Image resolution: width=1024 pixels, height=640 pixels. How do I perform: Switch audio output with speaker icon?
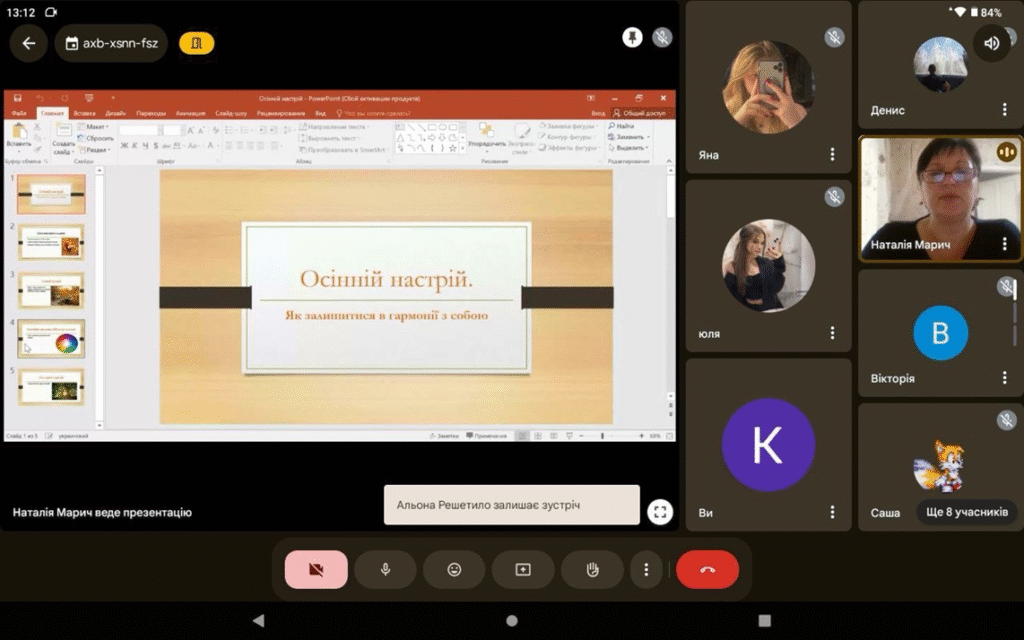coord(991,43)
